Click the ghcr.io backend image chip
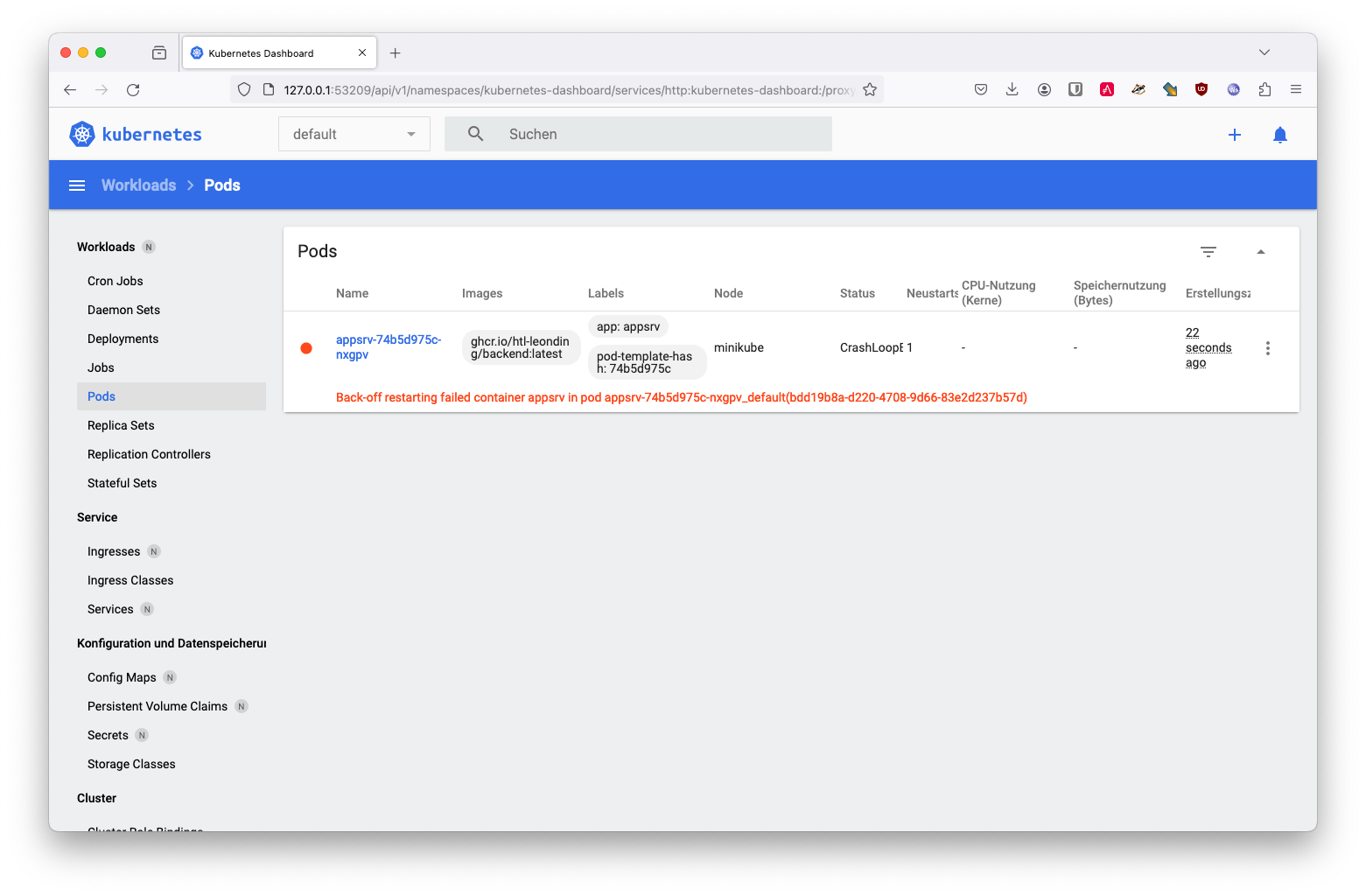This screenshot has width=1366, height=896. tap(521, 347)
